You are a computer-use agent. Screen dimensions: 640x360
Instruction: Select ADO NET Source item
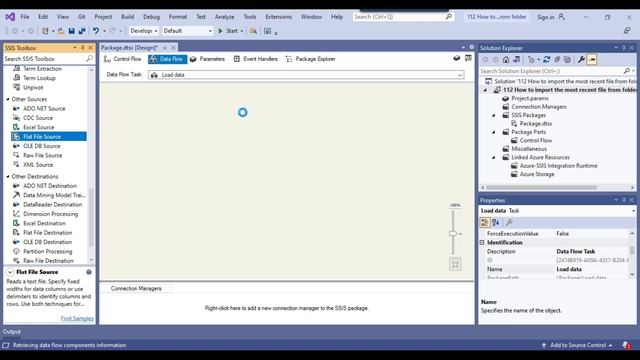click(44, 109)
